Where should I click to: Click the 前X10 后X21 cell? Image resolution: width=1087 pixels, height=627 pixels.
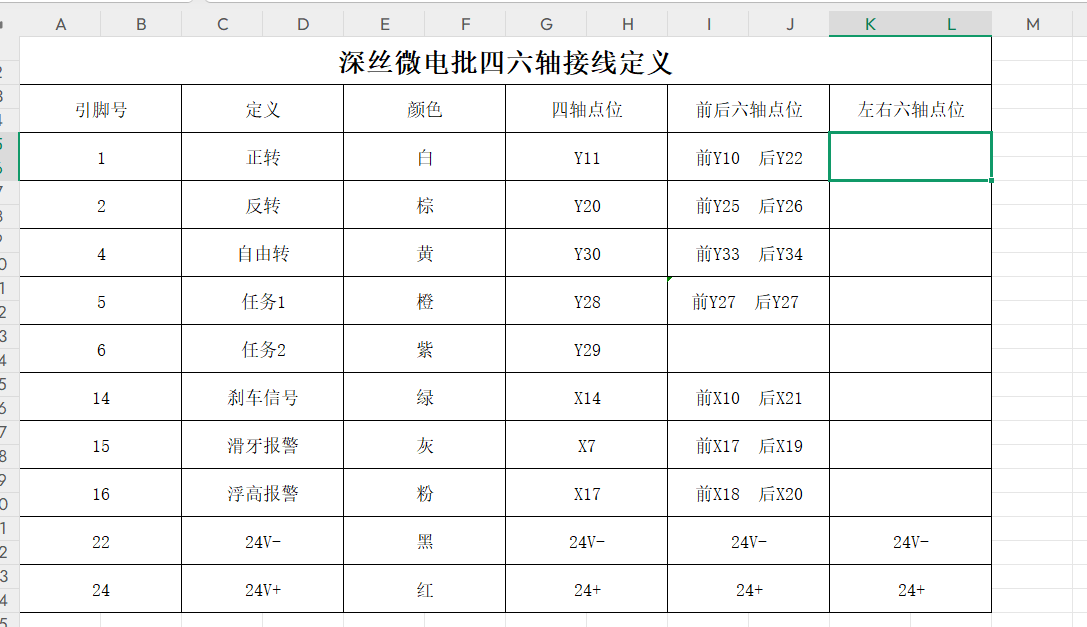[x=749, y=397]
